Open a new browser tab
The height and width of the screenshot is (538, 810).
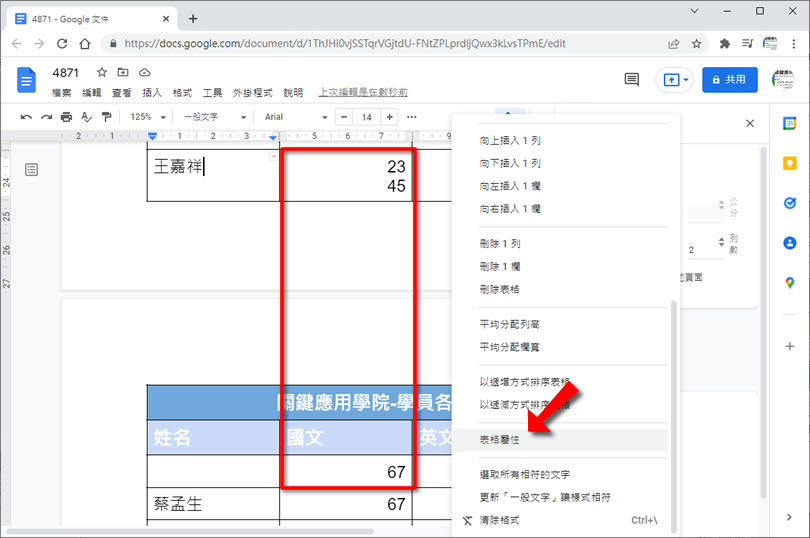point(193,19)
